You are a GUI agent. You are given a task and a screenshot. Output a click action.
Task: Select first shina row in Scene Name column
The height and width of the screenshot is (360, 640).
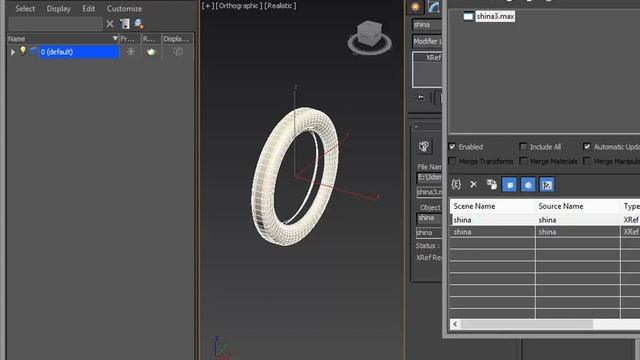pos(493,220)
